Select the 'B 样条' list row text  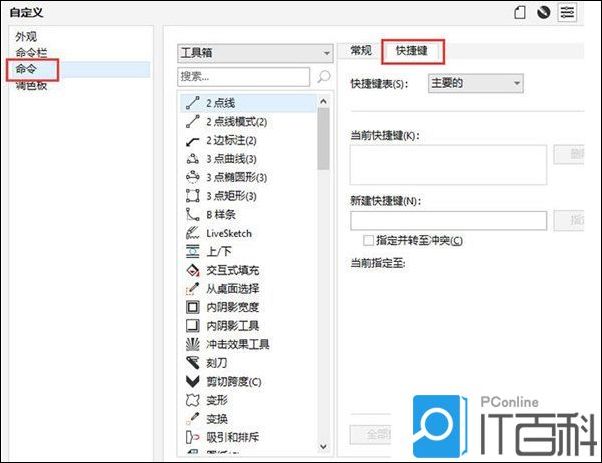coord(221,215)
